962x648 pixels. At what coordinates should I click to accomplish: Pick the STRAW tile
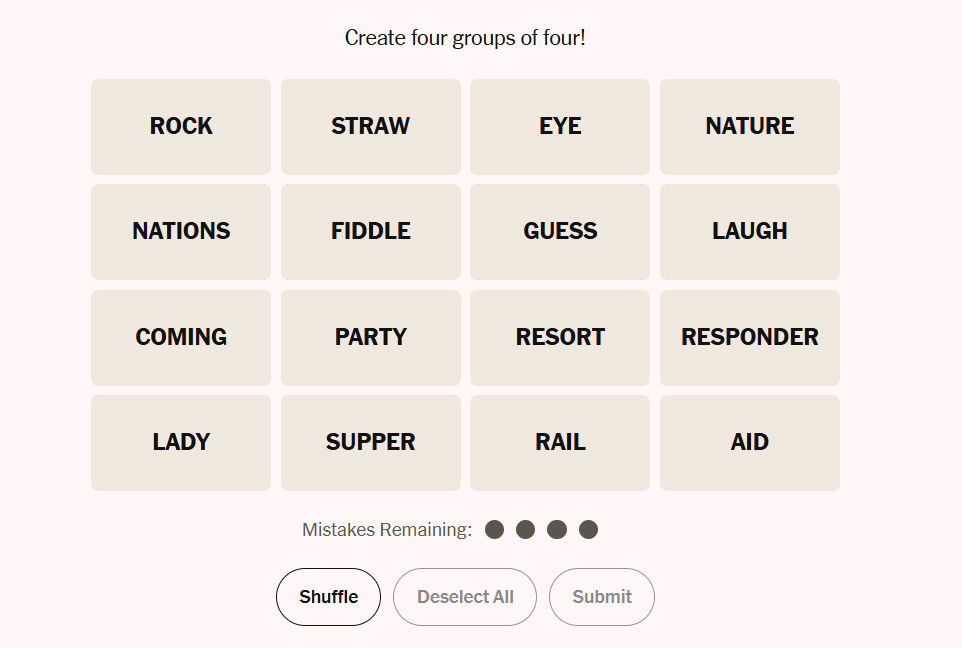371,127
